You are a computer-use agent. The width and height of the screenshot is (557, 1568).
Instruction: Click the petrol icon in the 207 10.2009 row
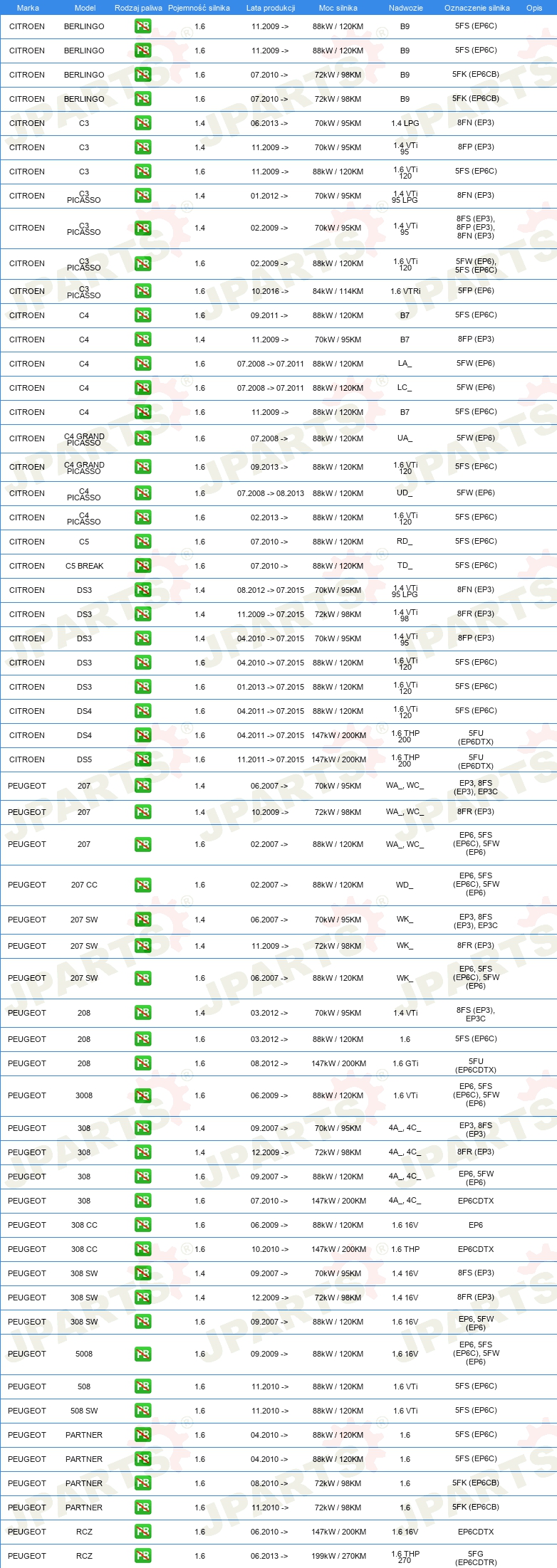[142, 812]
